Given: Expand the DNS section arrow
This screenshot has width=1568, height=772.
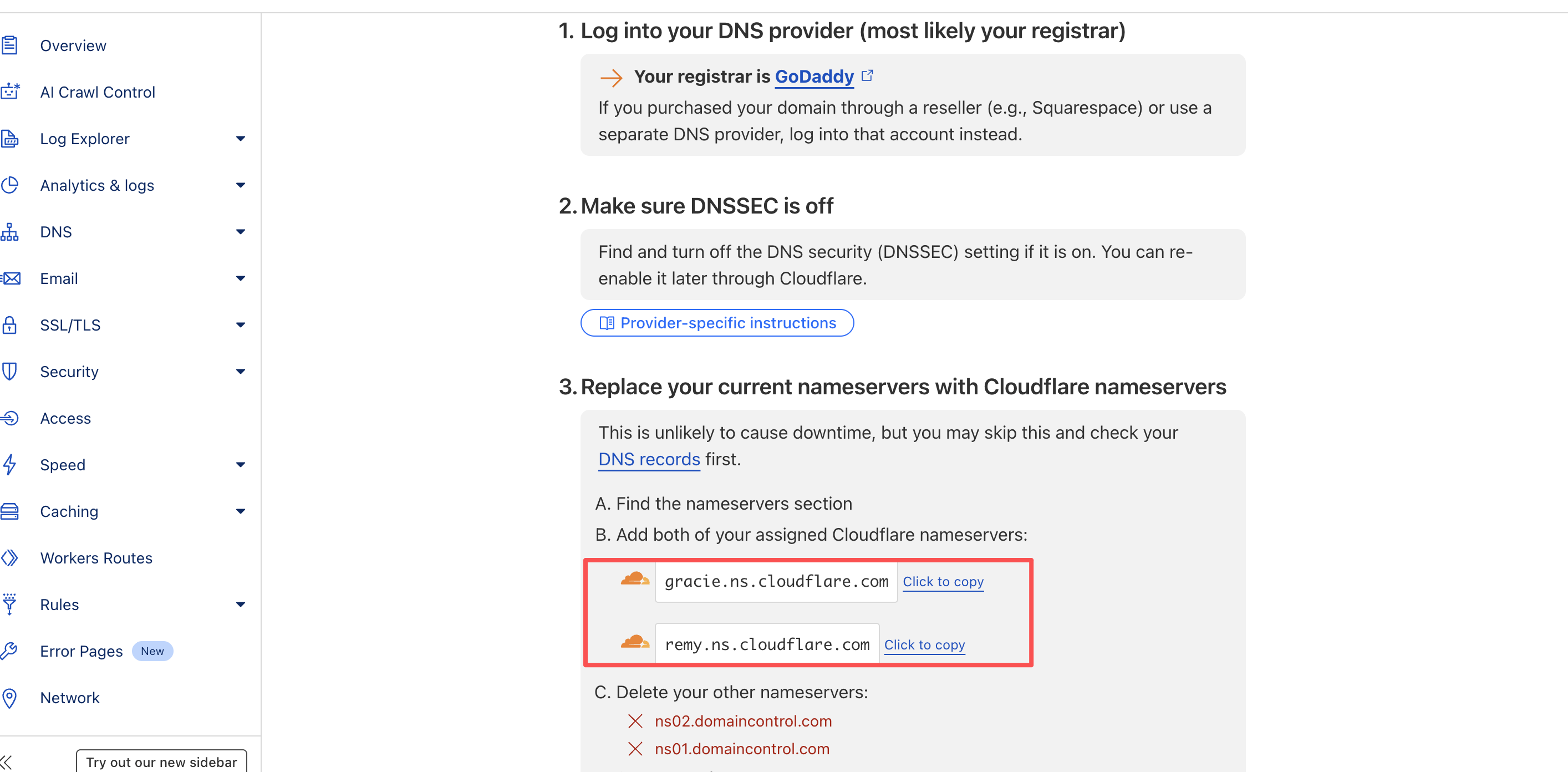Looking at the screenshot, I should click(241, 232).
